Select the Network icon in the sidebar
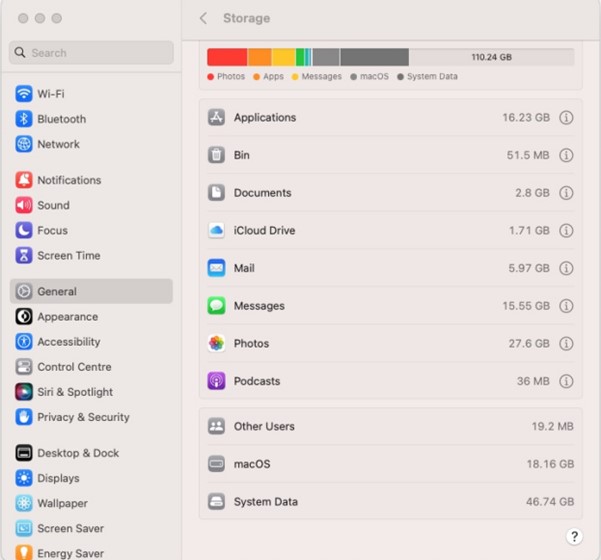The height and width of the screenshot is (560, 601). [24, 144]
